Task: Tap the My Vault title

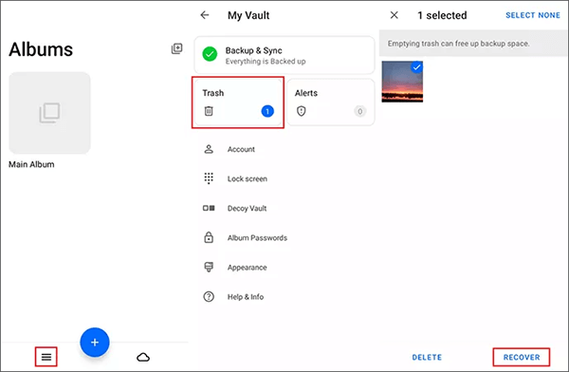Action: tap(249, 15)
